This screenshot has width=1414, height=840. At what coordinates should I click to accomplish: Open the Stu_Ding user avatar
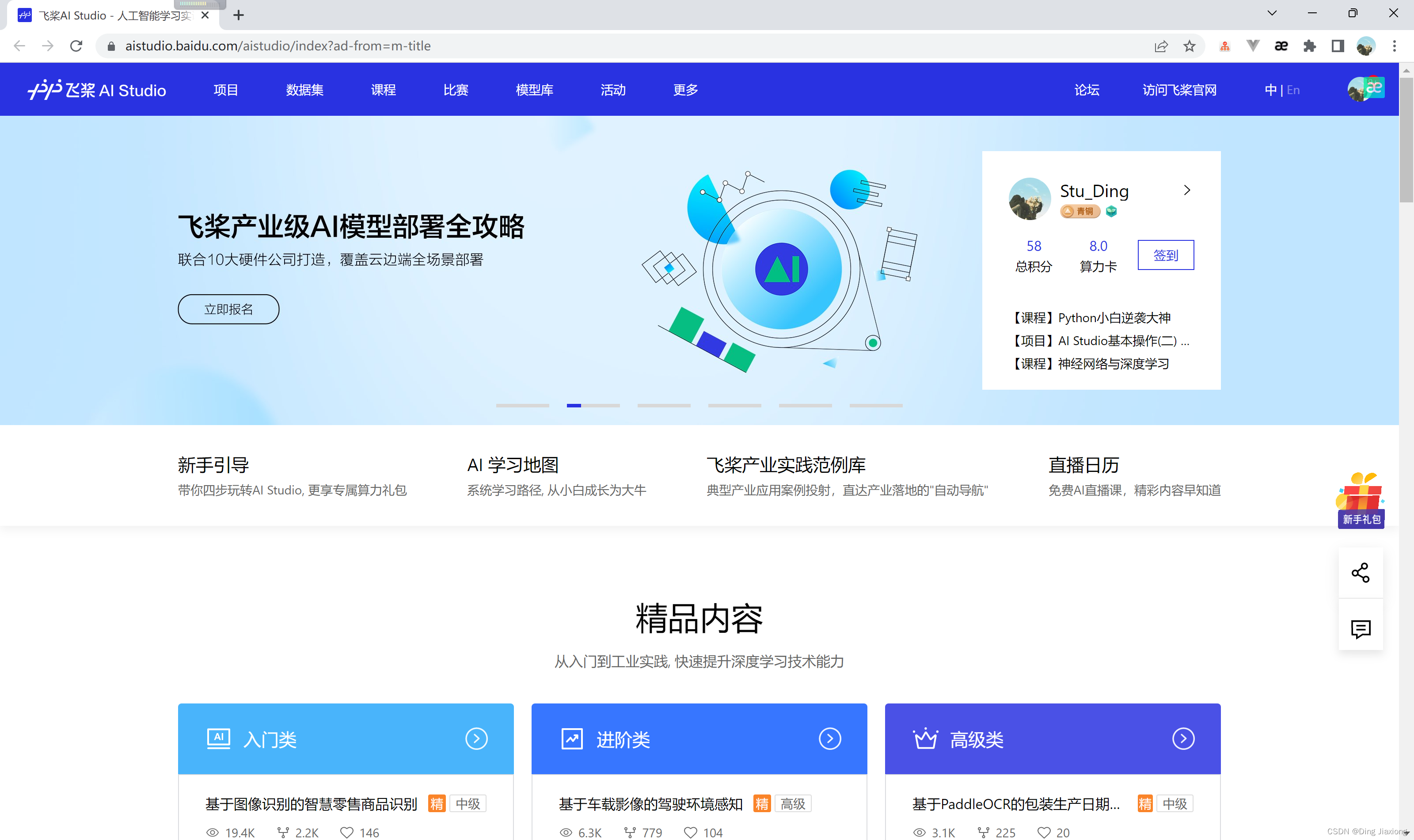point(1029,199)
